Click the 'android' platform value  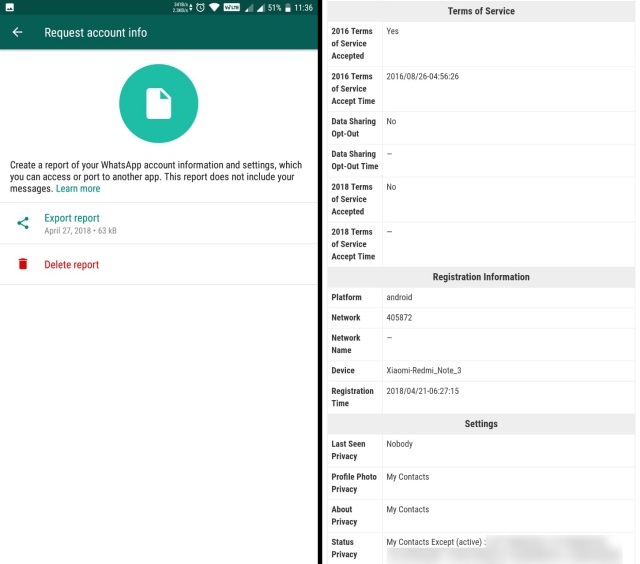399,297
